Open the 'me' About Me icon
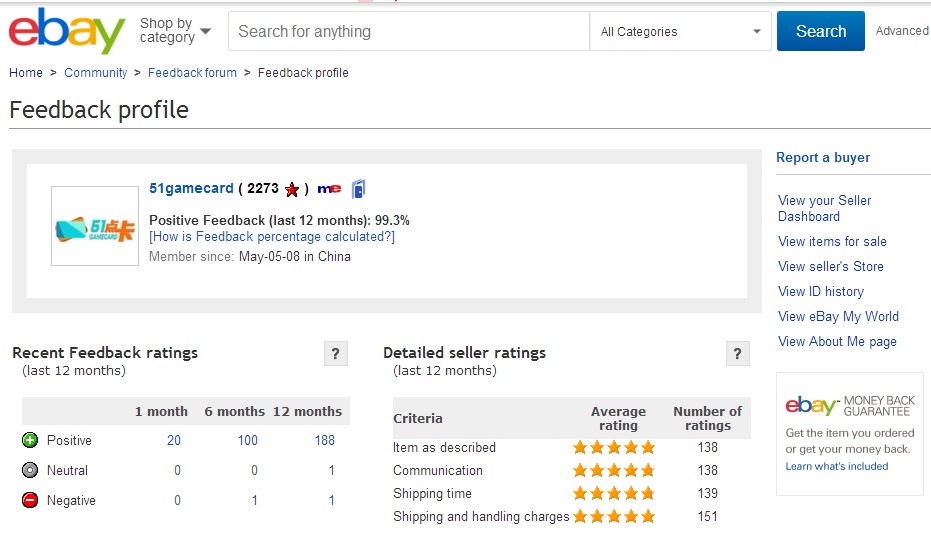The height and width of the screenshot is (535, 931). point(329,189)
